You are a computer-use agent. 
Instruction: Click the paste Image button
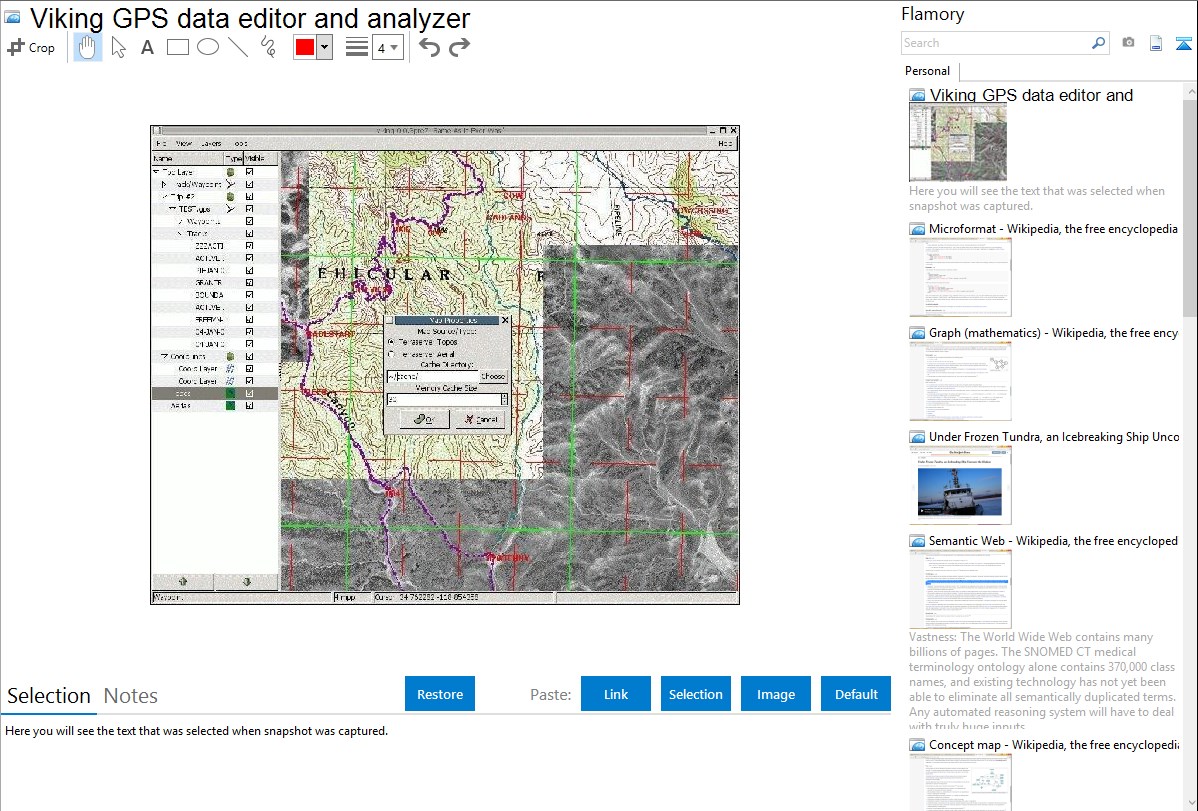pyautogui.click(x=775, y=694)
